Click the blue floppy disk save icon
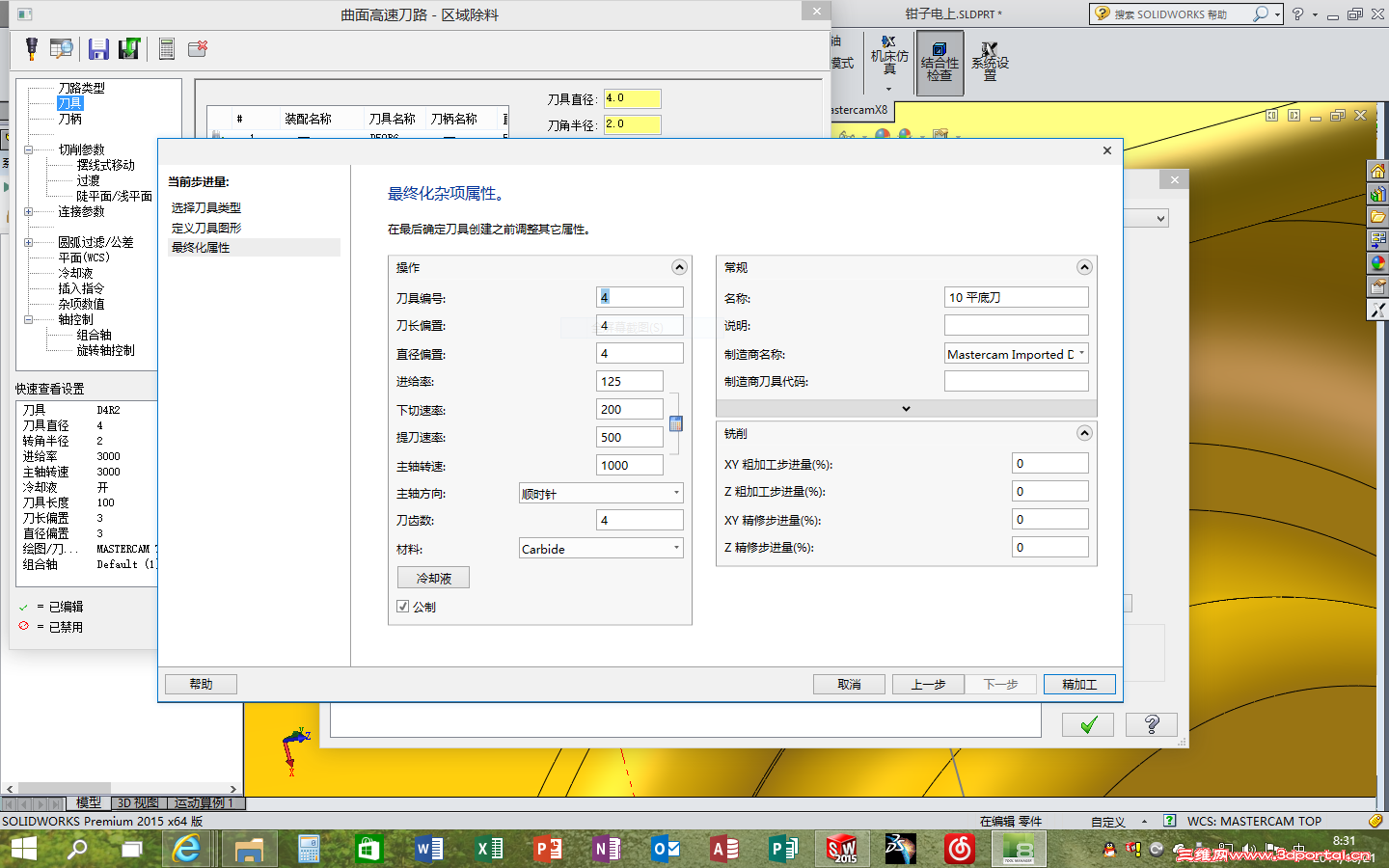Image resolution: width=1389 pixels, height=868 pixels. [98, 48]
